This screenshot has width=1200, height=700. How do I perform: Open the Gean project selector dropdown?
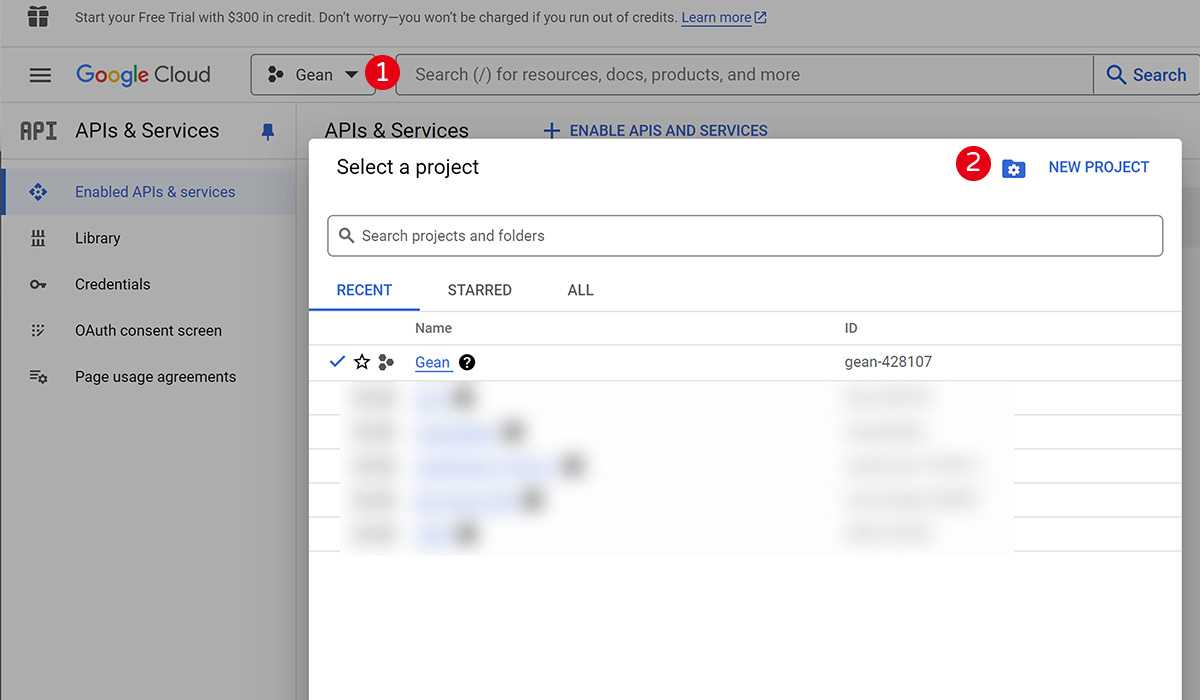tap(312, 75)
